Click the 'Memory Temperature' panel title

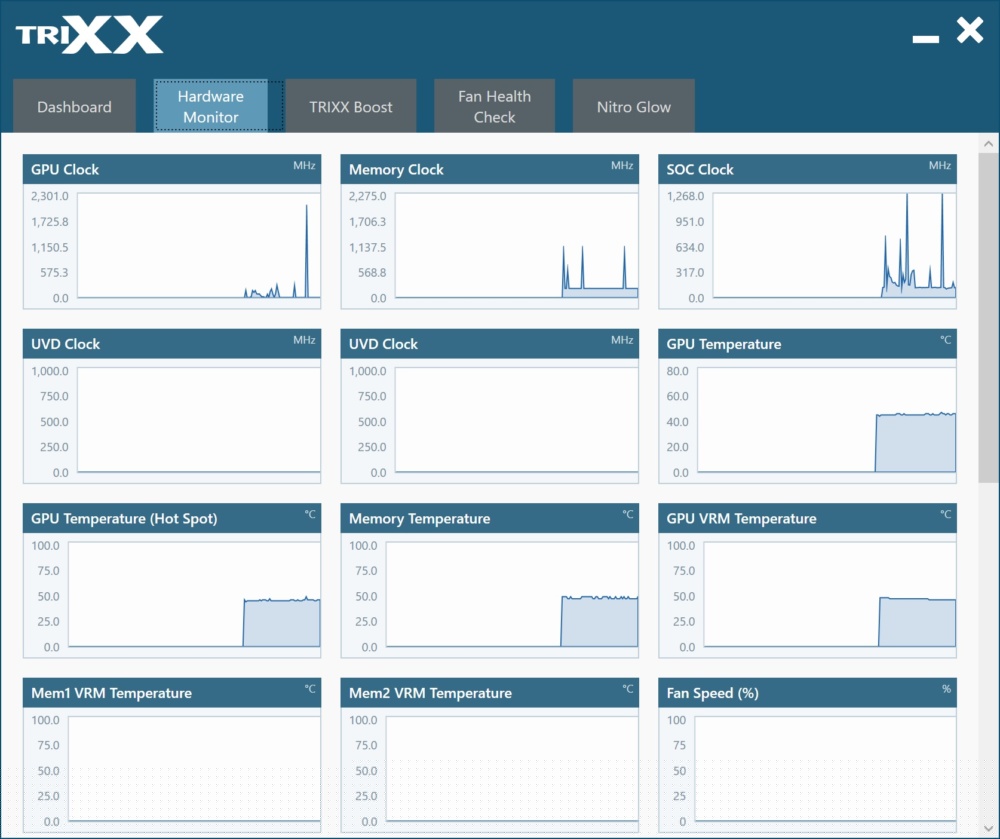coord(420,519)
